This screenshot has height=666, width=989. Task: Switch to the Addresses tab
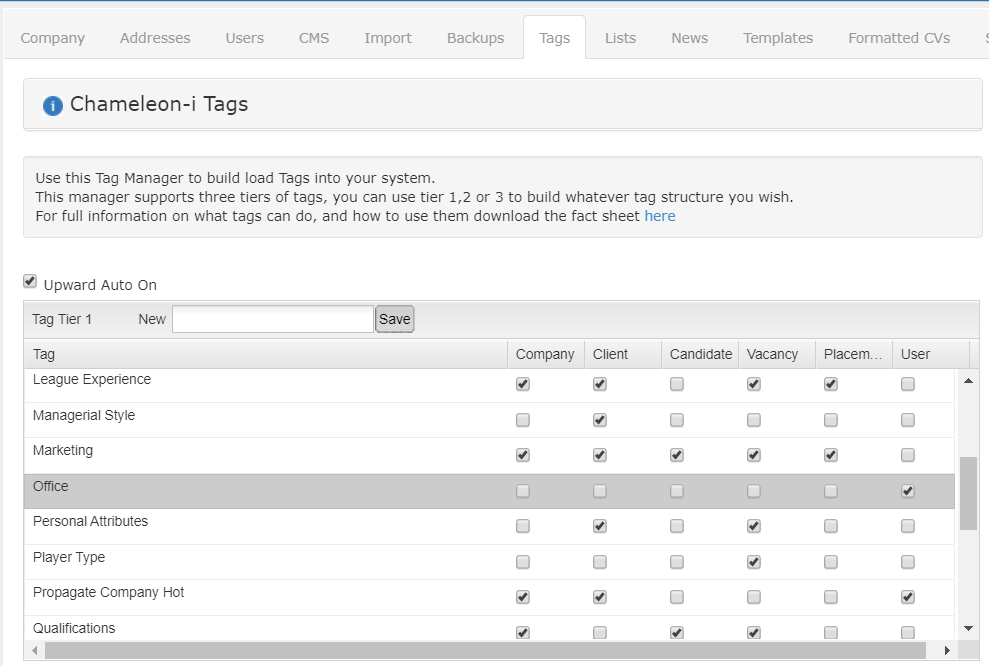[x=155, y=38]
